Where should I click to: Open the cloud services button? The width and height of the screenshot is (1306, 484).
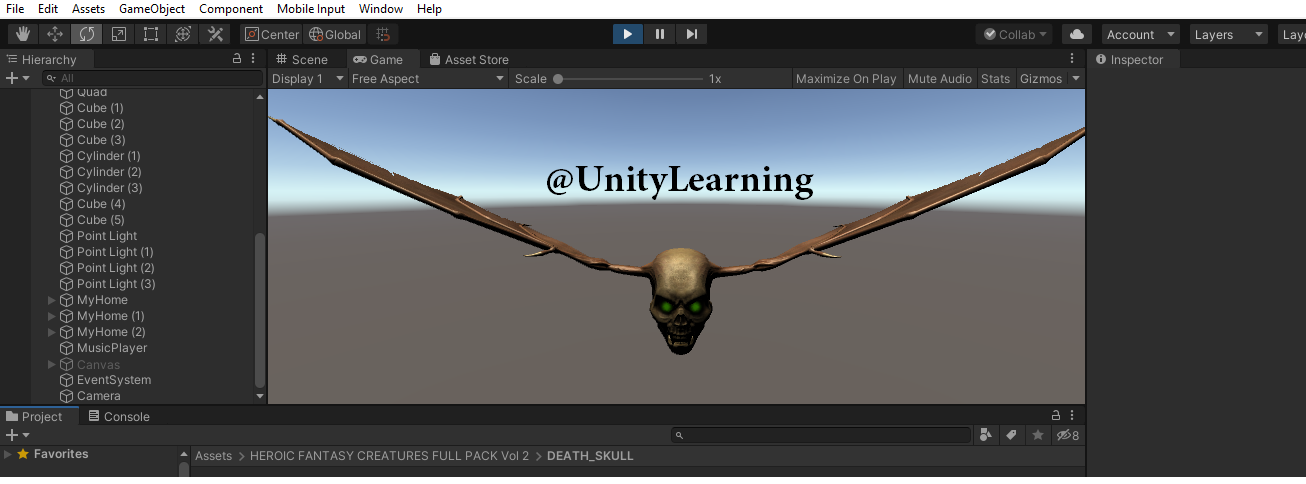1076,34
